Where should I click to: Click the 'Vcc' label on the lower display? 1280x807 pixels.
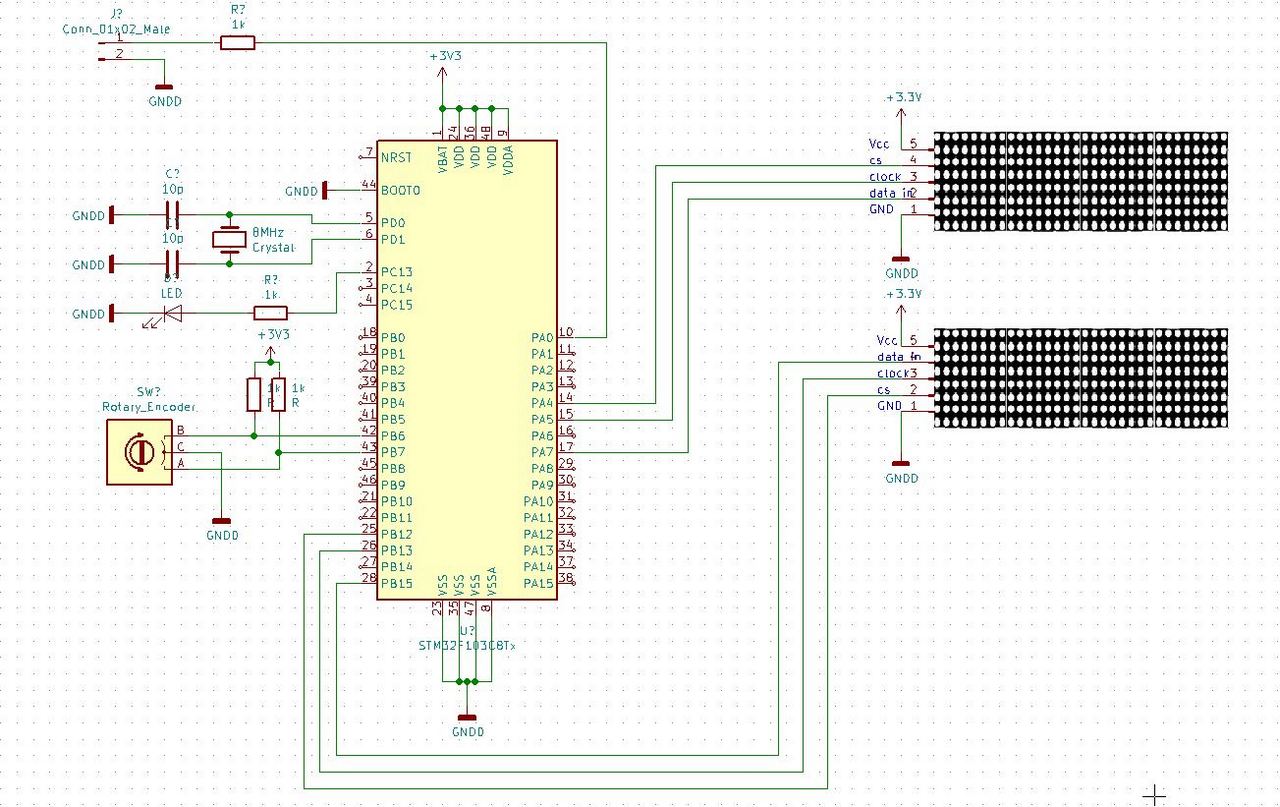point(887,341)
